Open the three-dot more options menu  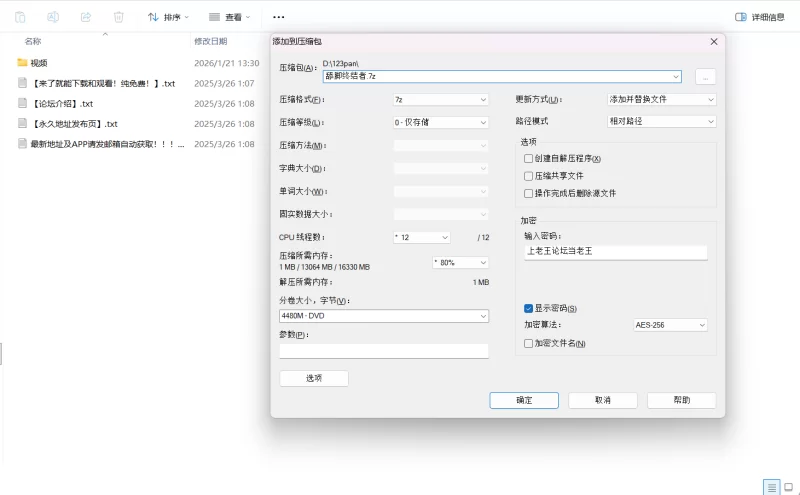pos(279,17)
